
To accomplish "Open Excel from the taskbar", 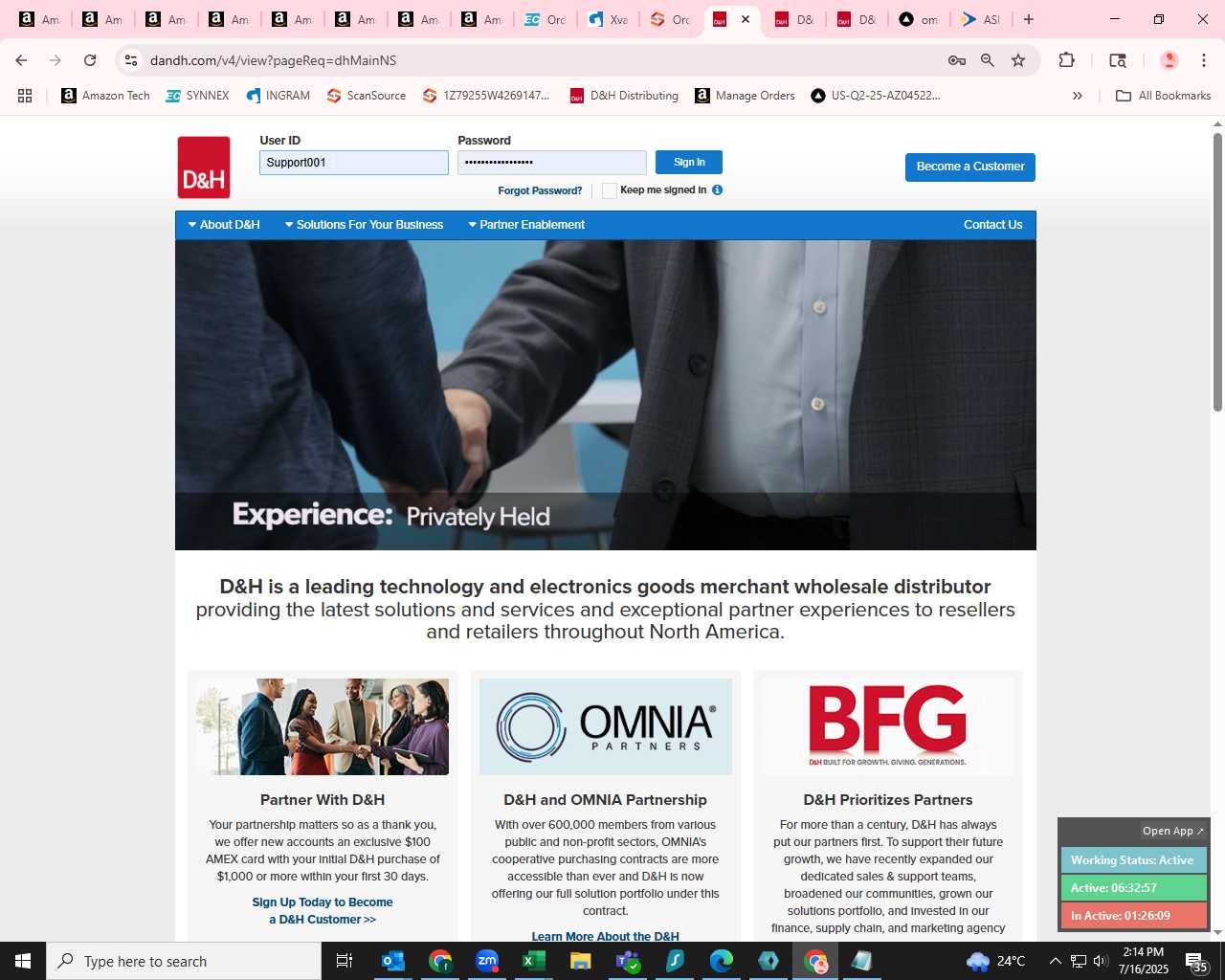I will (x=534, y=961).
